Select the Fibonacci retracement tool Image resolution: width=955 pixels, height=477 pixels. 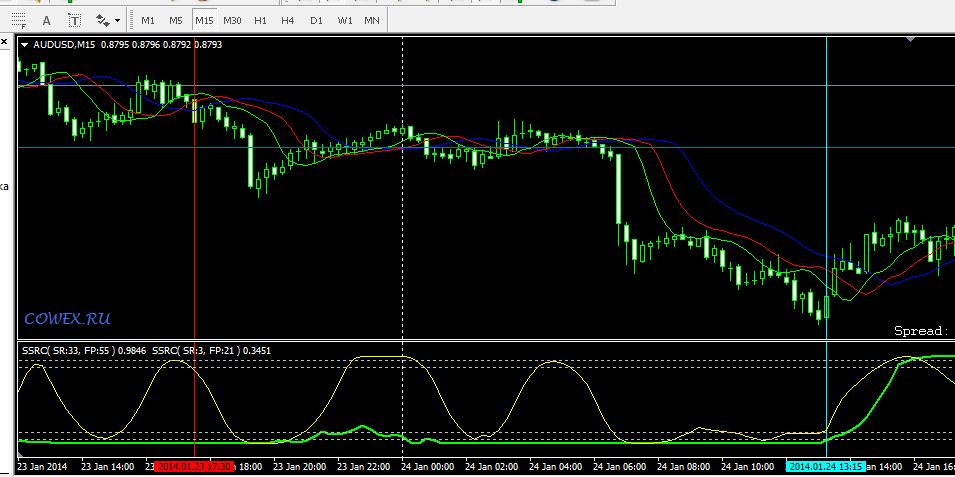pos(18,20)
